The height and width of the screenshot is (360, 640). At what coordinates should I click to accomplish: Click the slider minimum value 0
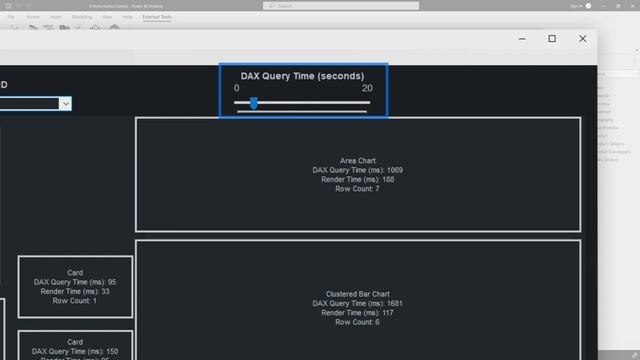[236, 88]
